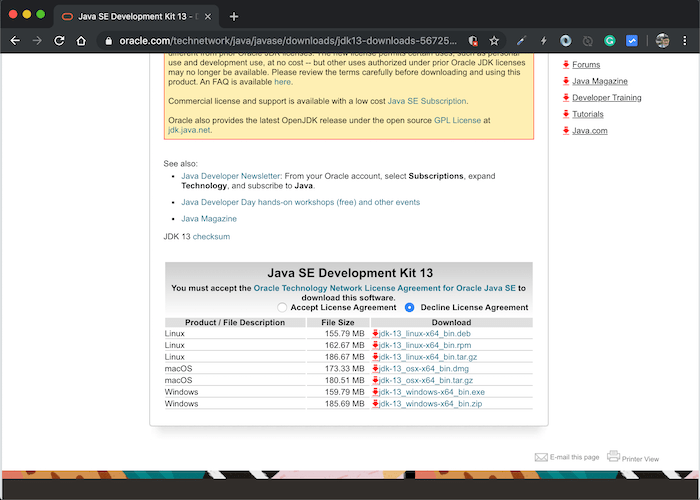Open the JDK 13 checksum link
Image resolution: width=700 pixels, height=500 pixels.
(x=211, y=237)
